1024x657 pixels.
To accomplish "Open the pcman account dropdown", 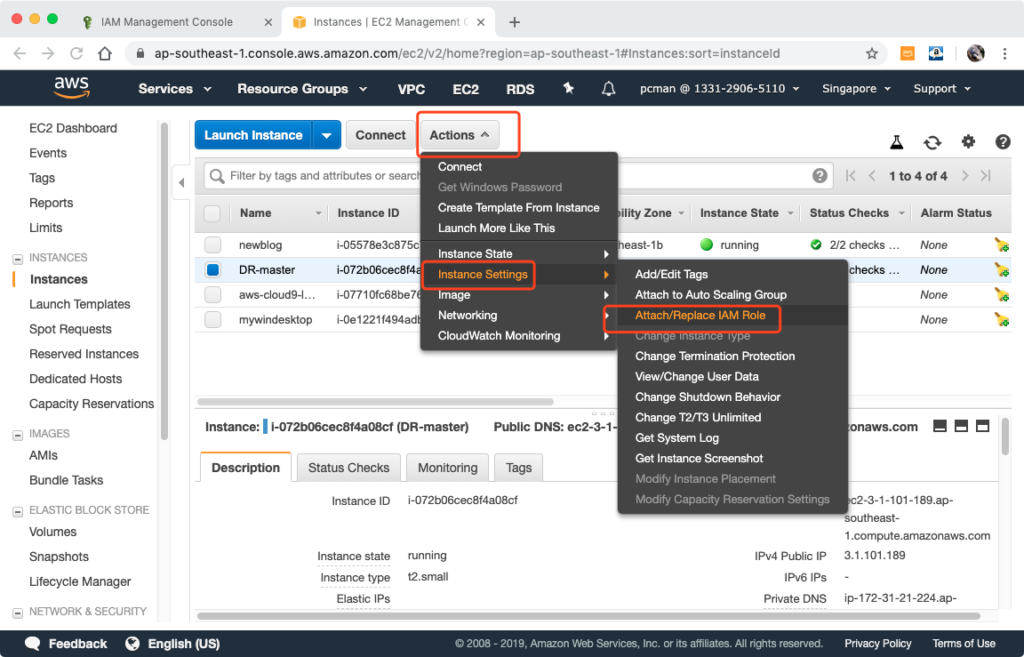I will tap(719, 89).
